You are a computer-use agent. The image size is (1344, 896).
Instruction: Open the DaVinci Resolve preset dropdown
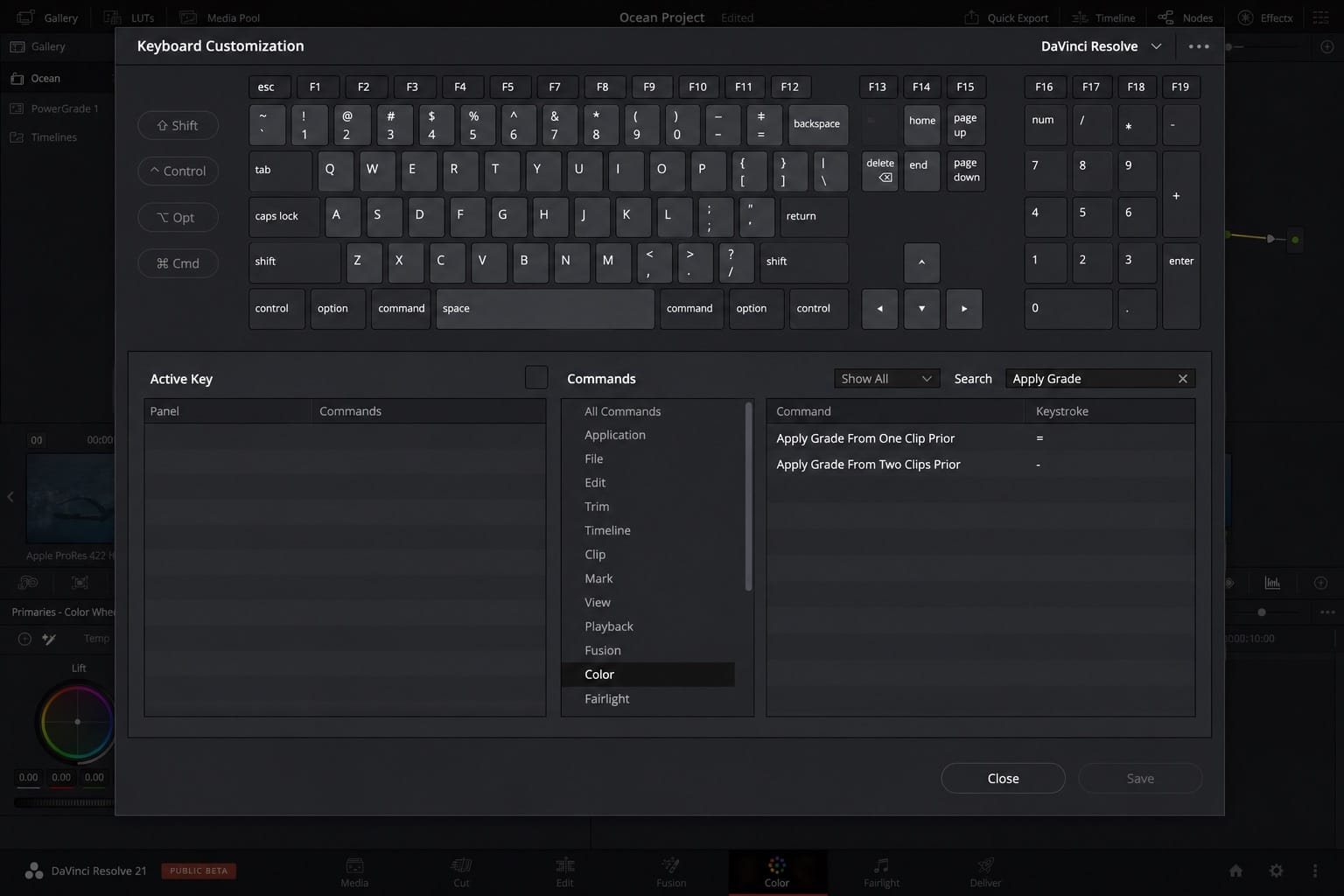coord(1101,46)
